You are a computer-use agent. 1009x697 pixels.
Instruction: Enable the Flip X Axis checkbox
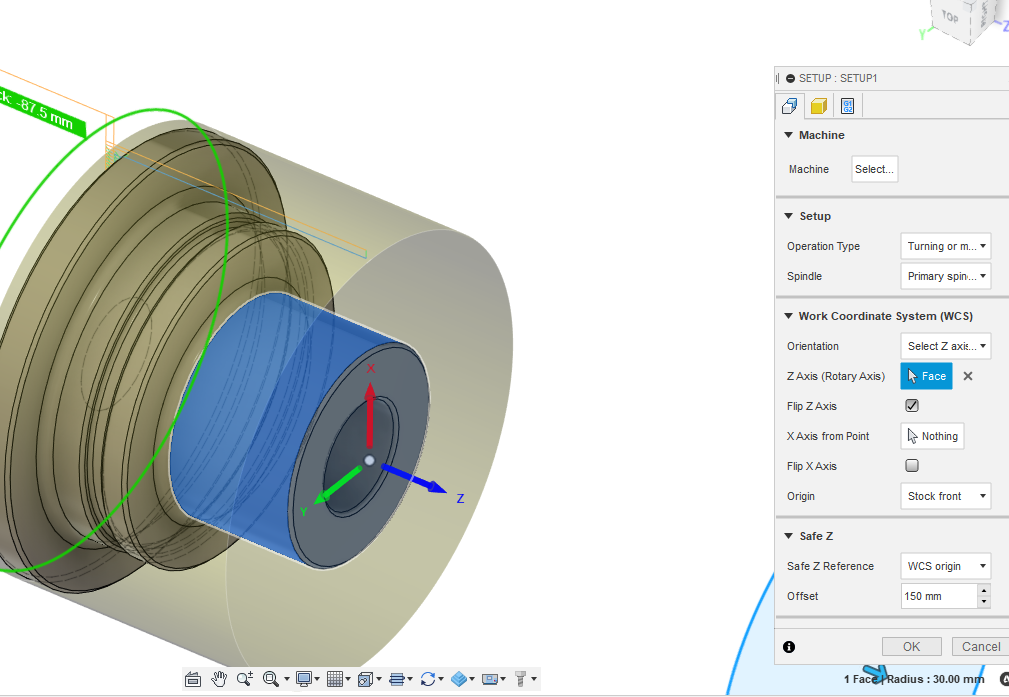911,465
